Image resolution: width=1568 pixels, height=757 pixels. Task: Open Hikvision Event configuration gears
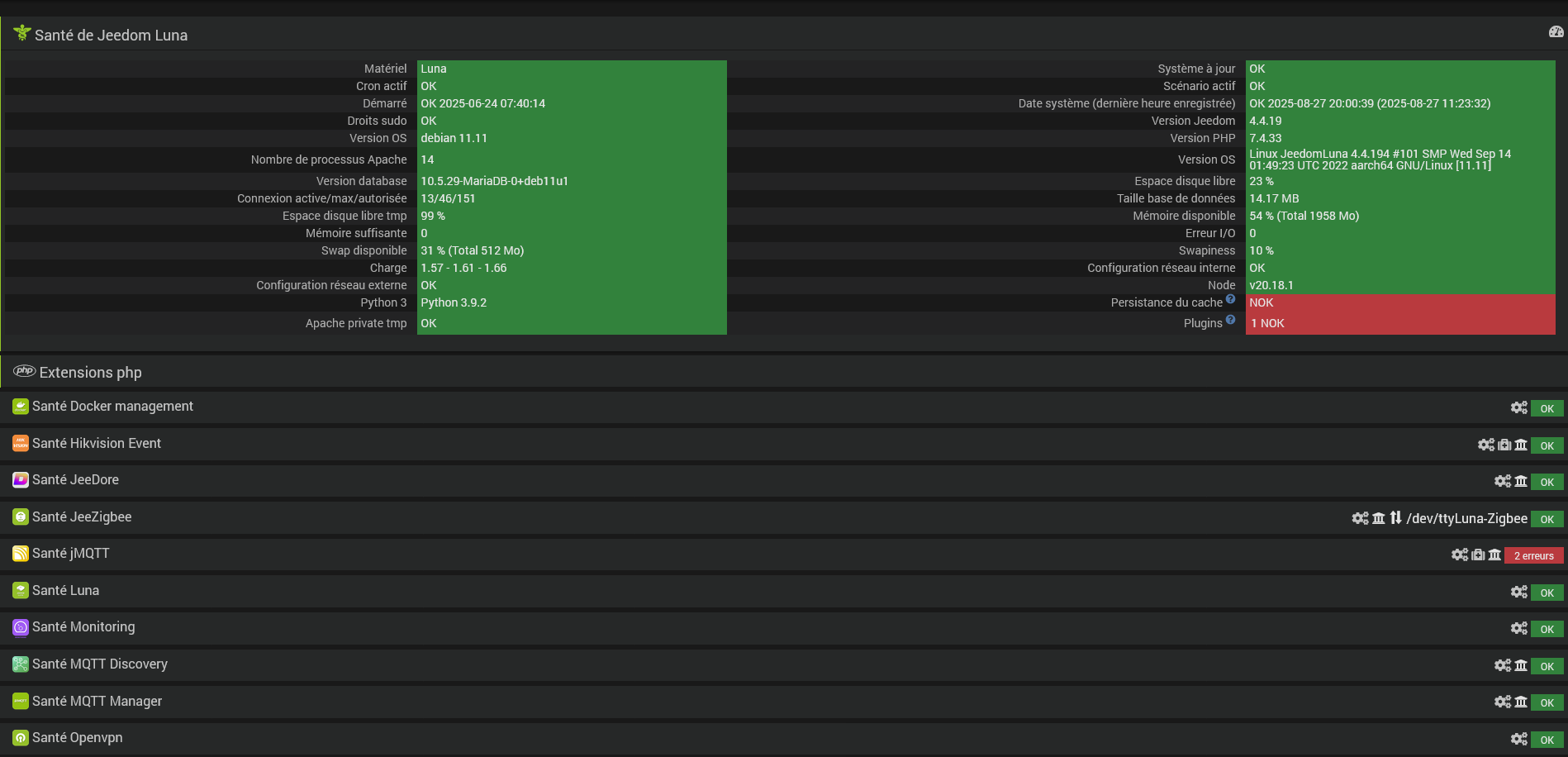point(1486,445)
